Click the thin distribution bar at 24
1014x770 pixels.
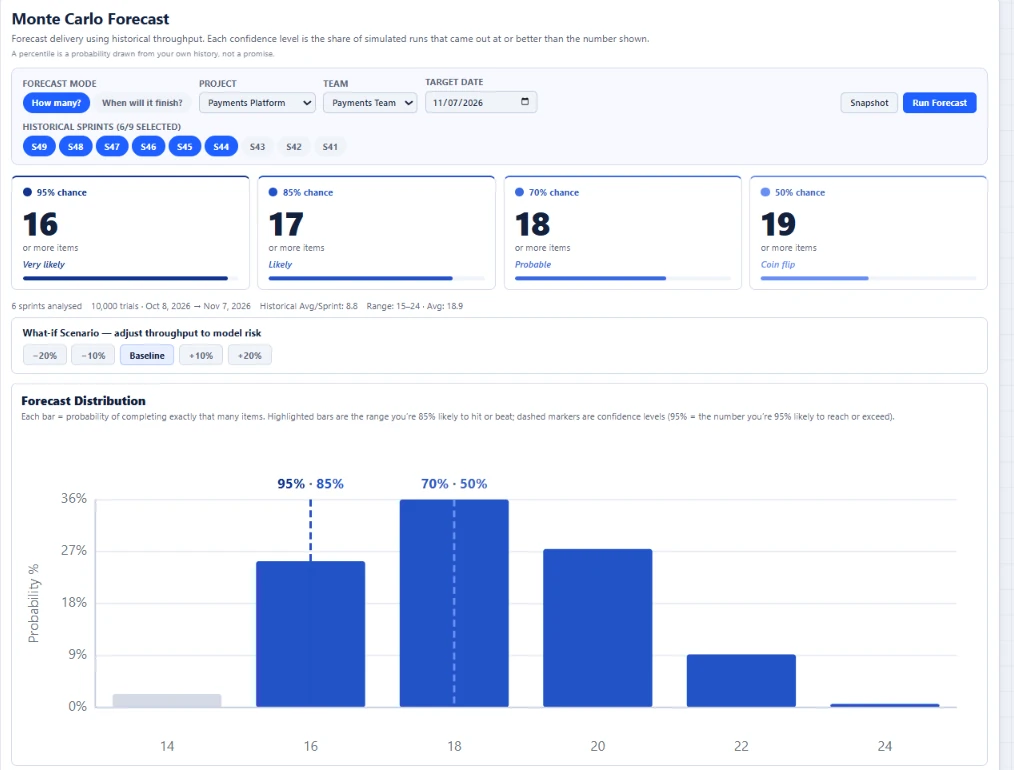885,705
